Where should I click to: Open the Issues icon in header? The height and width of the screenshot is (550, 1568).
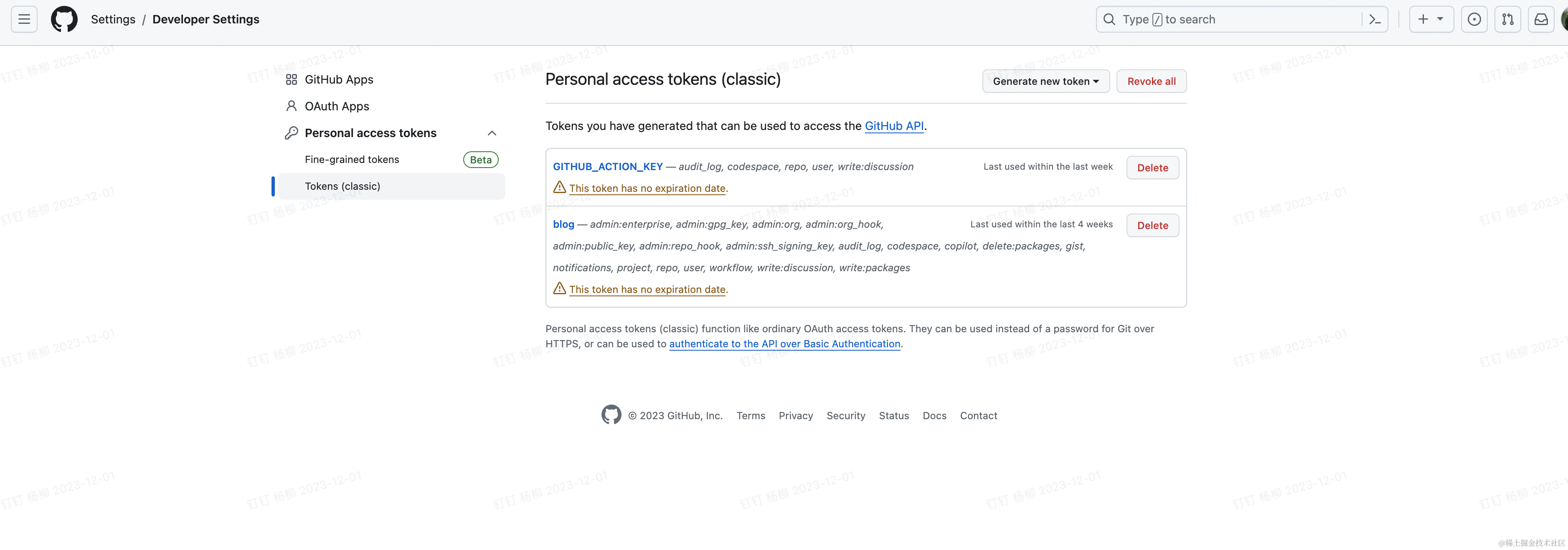tap(1474, 20)
